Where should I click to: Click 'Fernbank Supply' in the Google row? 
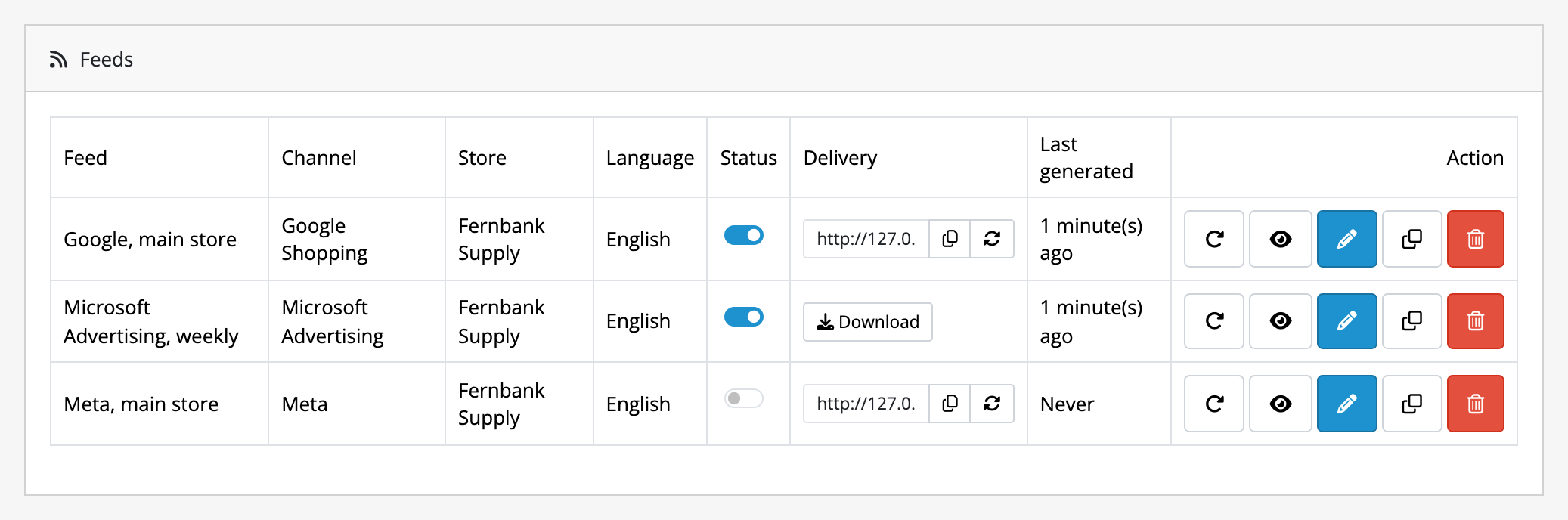[x=501, y=240]
